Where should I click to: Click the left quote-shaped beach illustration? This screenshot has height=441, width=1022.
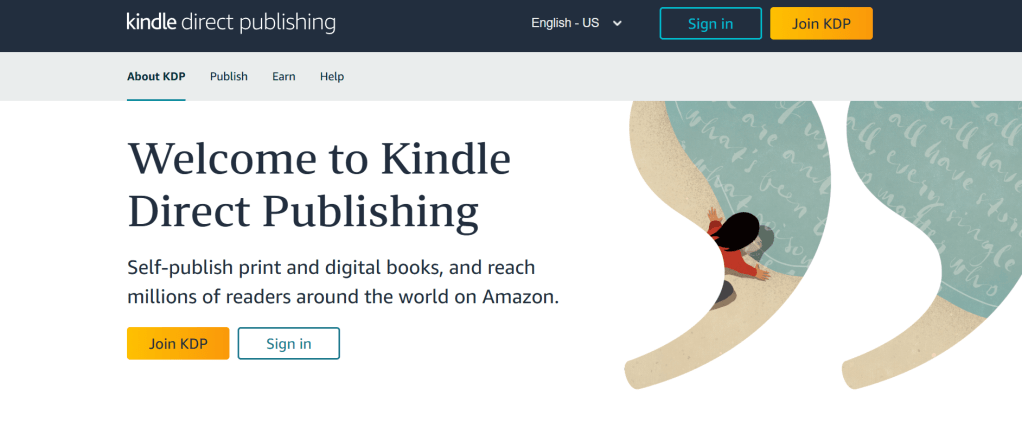point(727,245)
